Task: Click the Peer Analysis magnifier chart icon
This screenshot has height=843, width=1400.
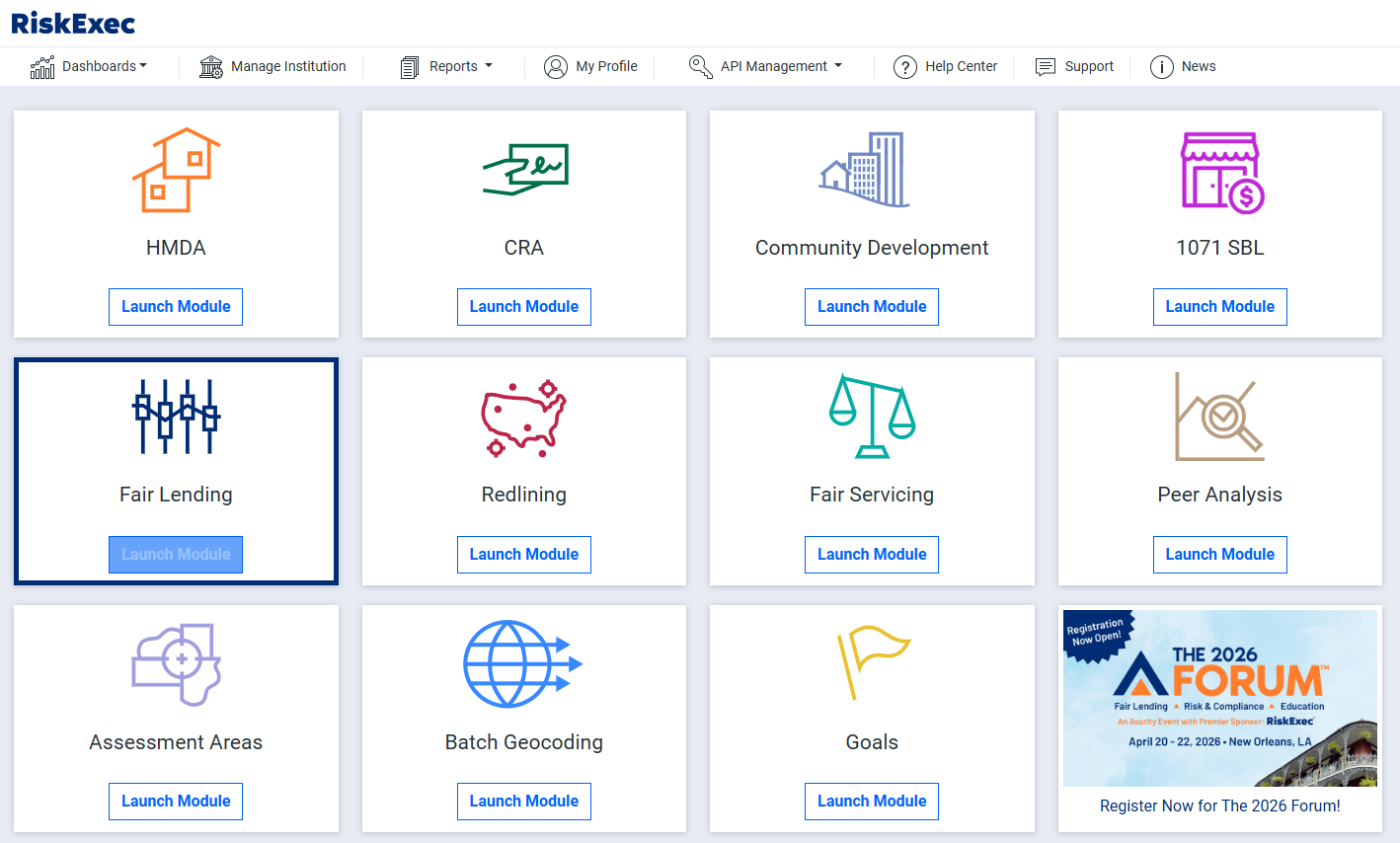Action: 1219,417
